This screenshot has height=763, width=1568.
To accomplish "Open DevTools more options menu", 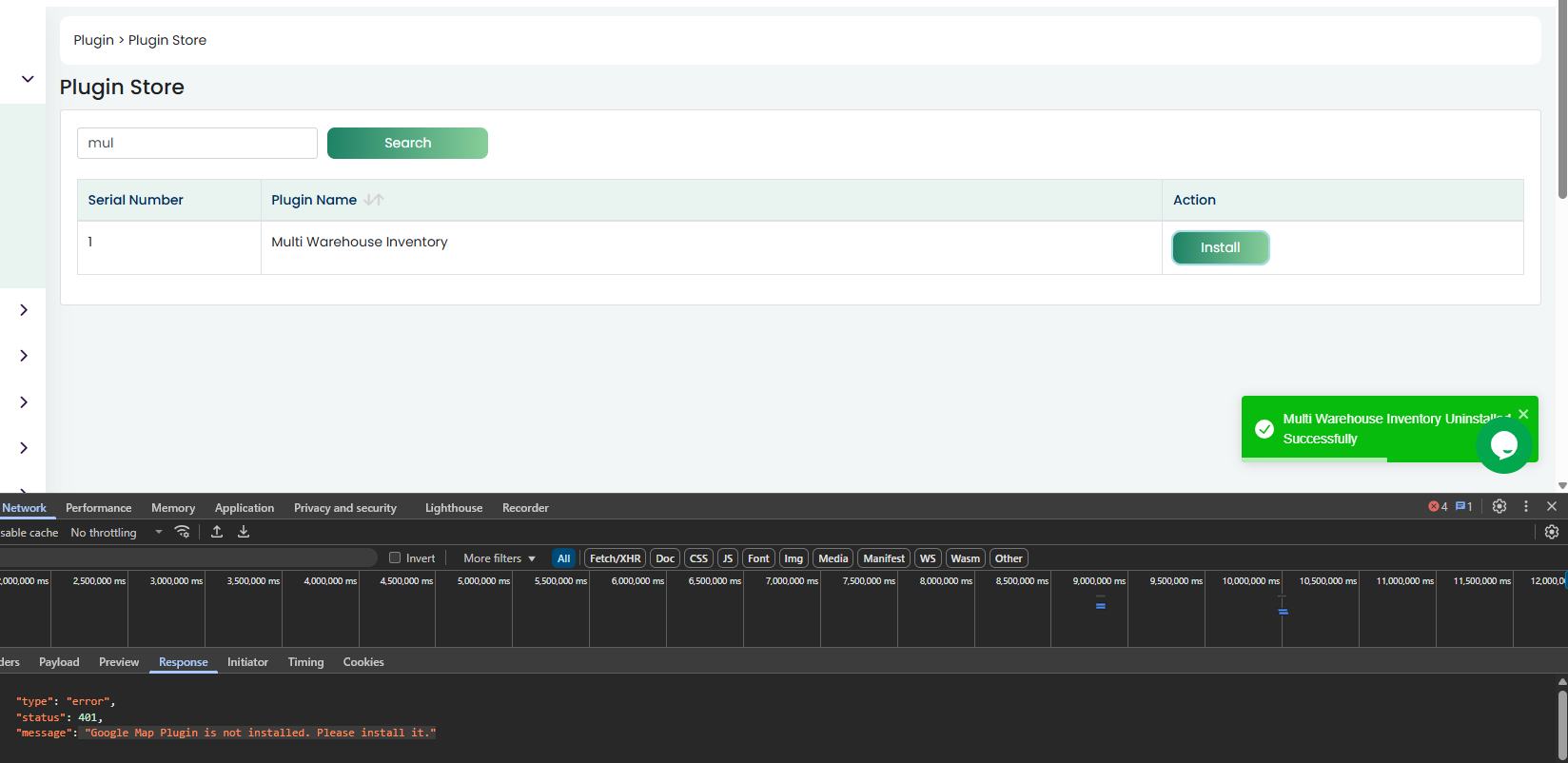I will point(1526,506).
